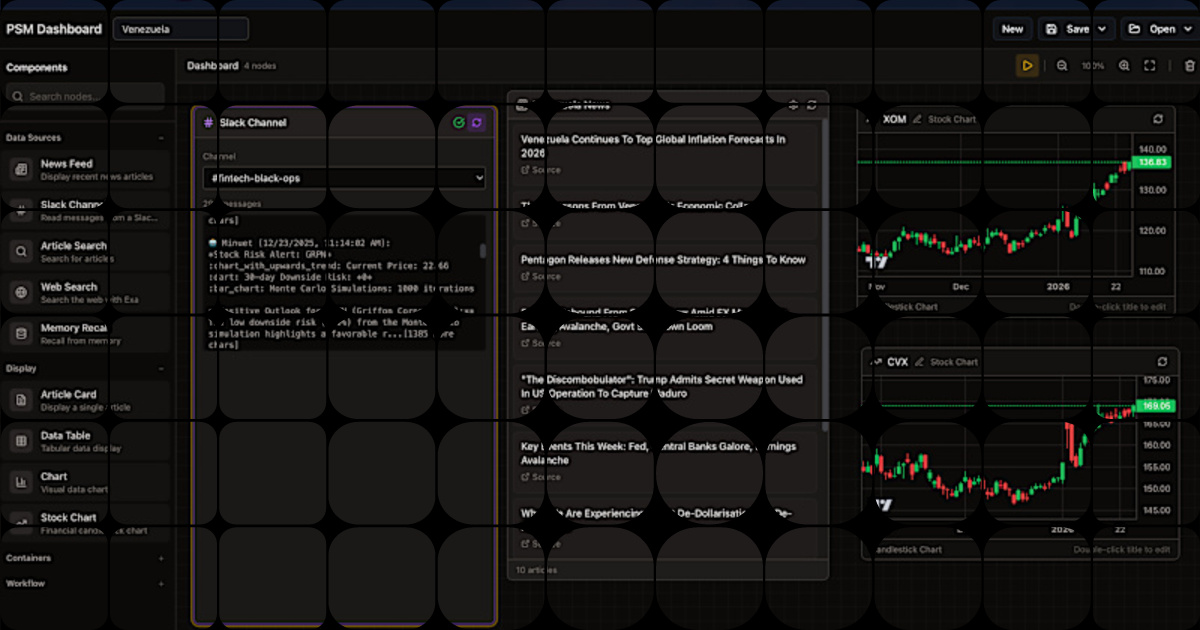Open "Venezuela Continues To Top Global Inflation" headline
The image size is (1200, 630).
[x=653, y=146]
